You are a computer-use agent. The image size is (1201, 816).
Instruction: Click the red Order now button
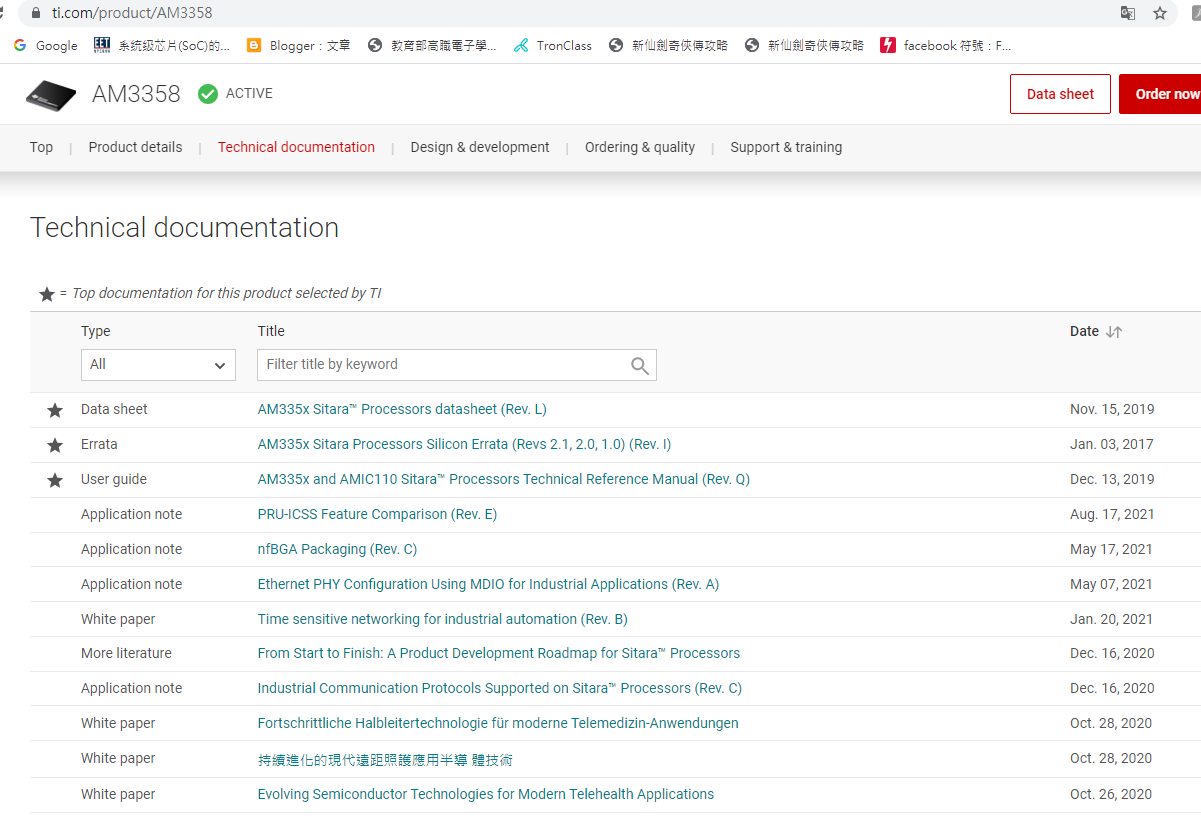click(x=1160, y=94)
